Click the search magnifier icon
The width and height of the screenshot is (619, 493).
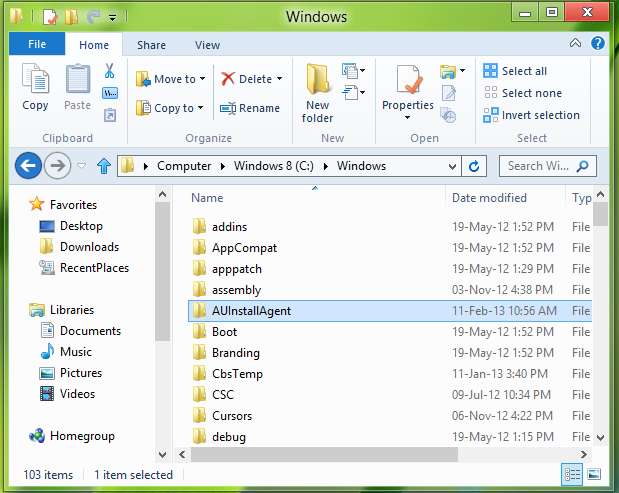tap(582, 166)
